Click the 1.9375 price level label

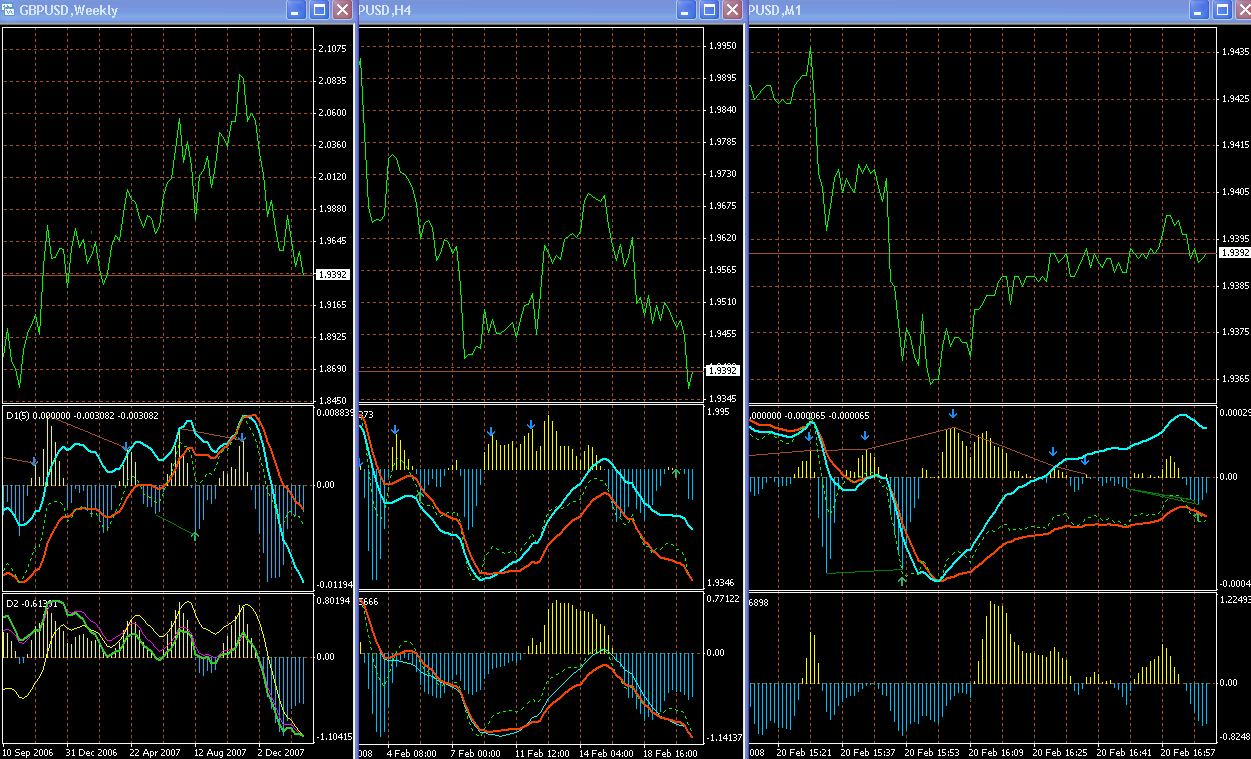point(1234,332)
